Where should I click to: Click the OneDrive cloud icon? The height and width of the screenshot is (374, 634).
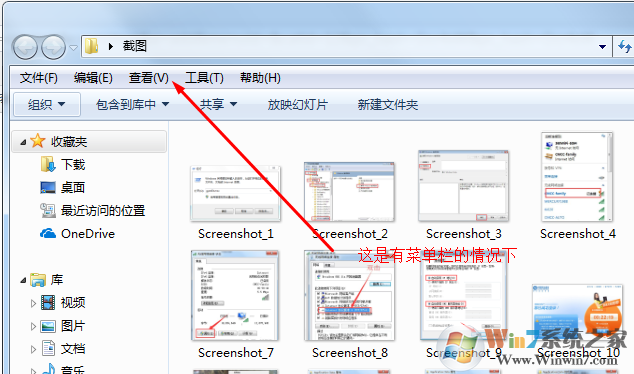pyautogui.click(x=48, y=233)
